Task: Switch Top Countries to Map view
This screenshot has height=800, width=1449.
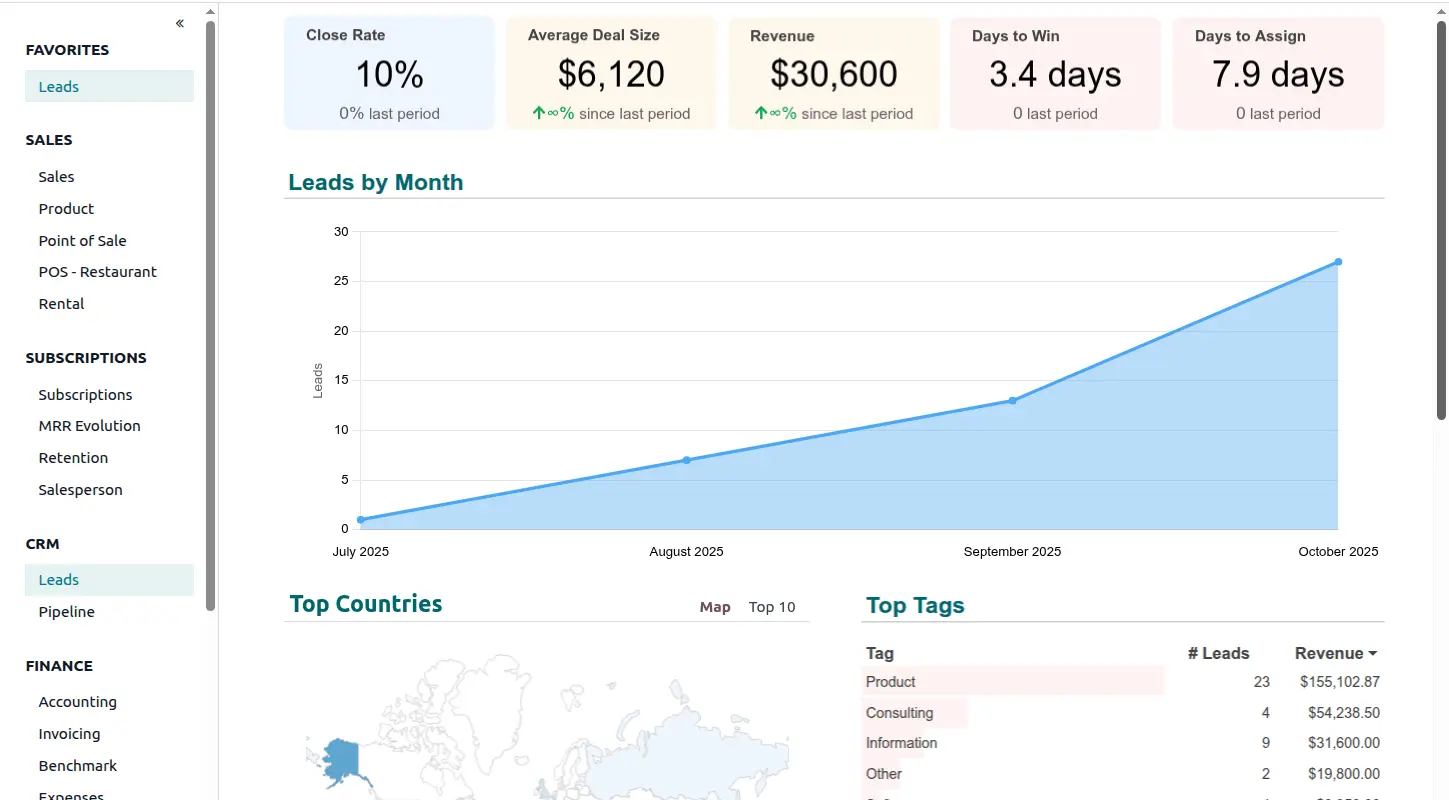Action: click(714, 607)
